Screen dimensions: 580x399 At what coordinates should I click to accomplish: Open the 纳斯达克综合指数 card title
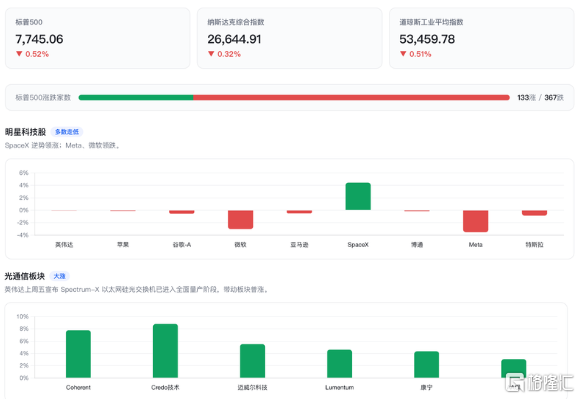pos(236,22)
